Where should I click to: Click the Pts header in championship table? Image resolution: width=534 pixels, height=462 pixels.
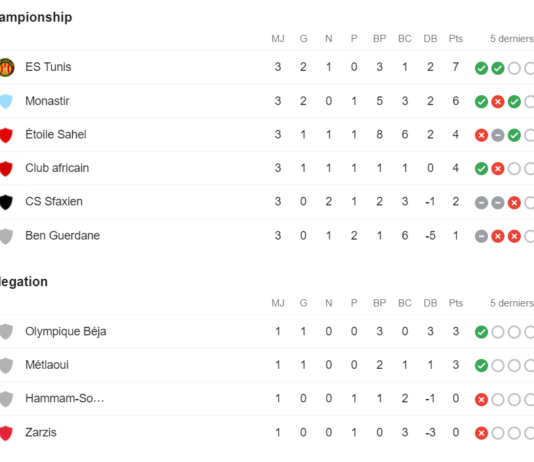click(456, 38)
